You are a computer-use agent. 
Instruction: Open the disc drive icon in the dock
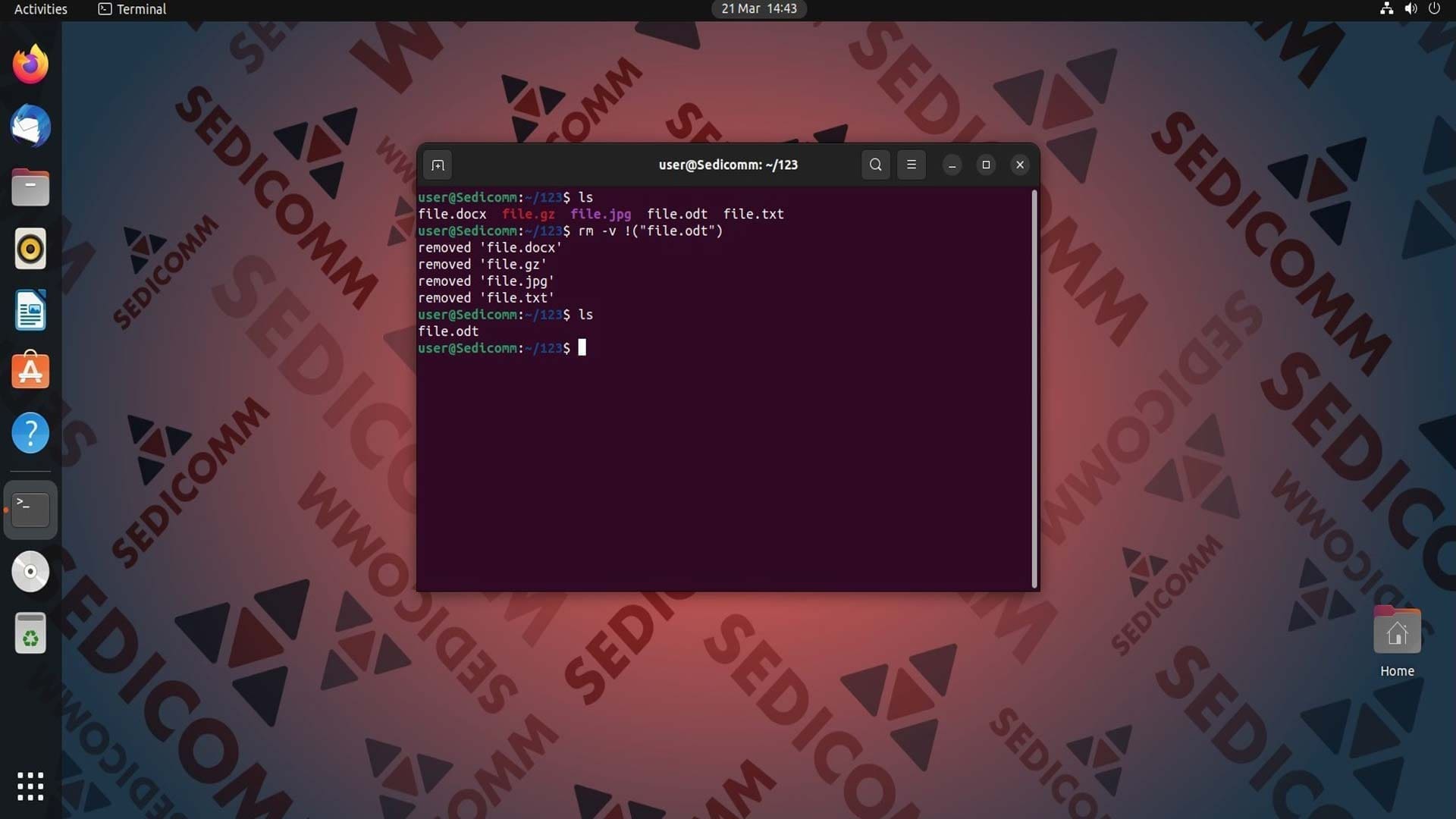30,572
